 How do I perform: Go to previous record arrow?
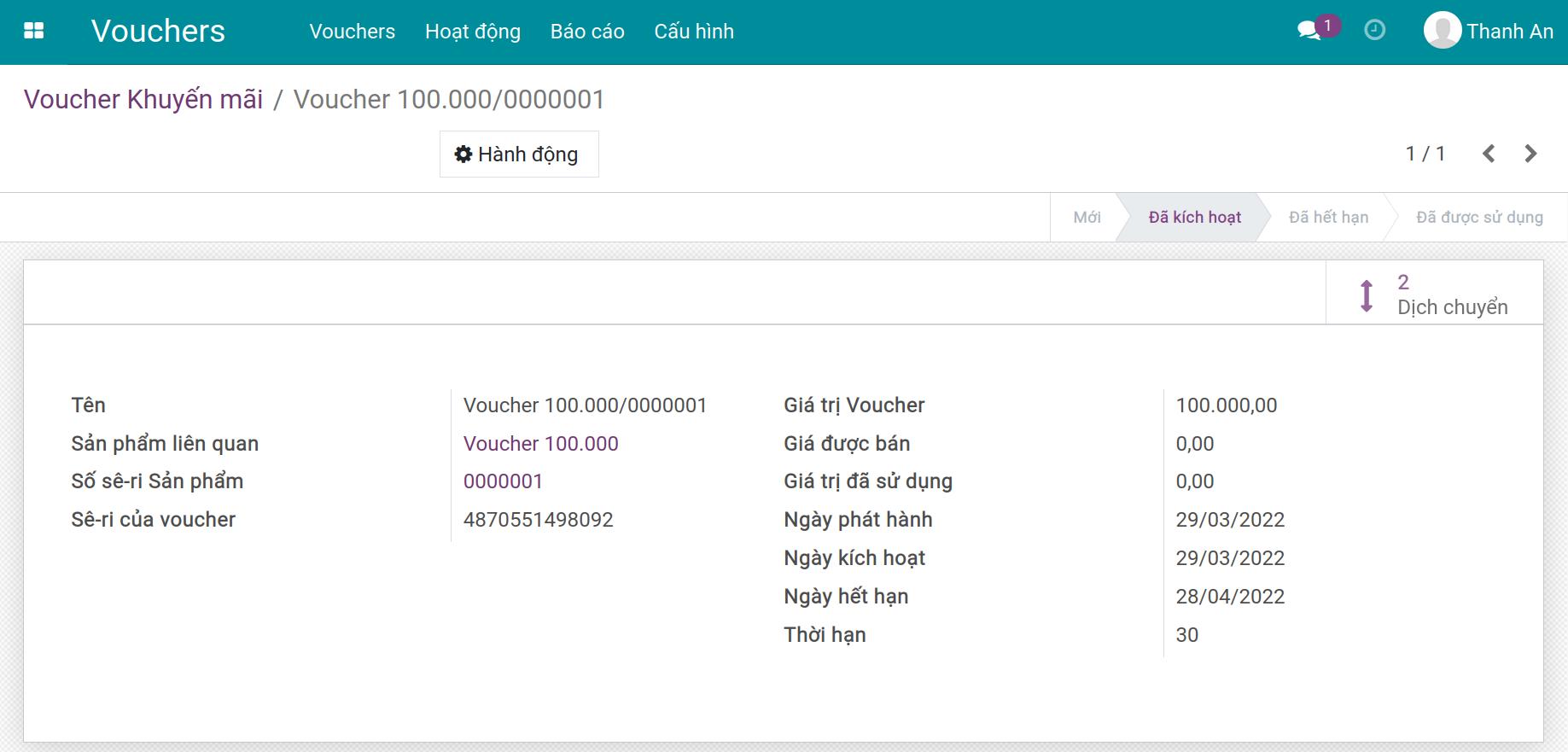tap(1489, 154)
